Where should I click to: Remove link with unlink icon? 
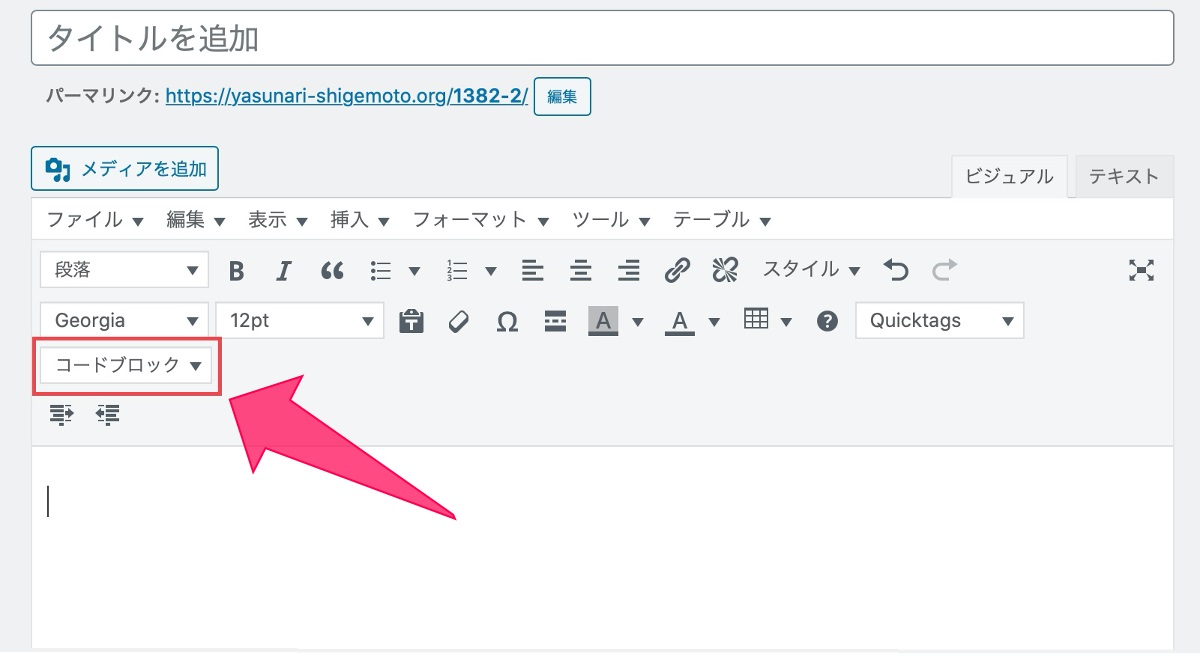[x=725, y=270]
